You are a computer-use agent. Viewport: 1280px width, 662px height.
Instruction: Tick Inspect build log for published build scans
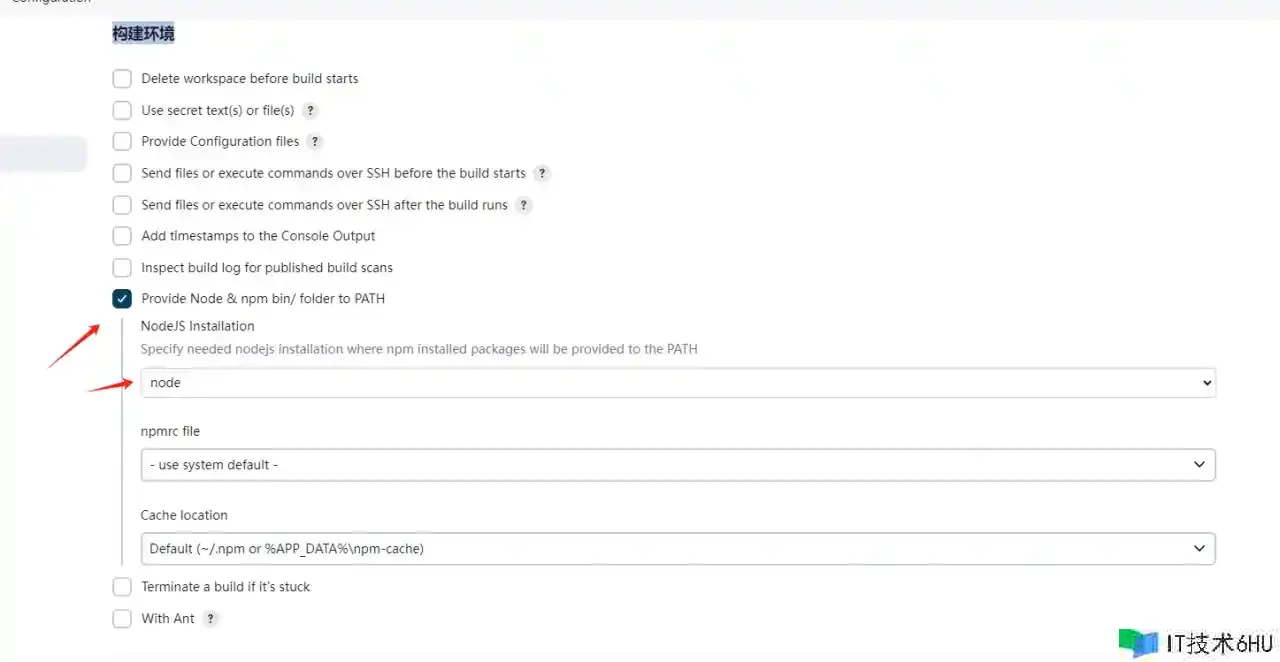coord(122,268)
